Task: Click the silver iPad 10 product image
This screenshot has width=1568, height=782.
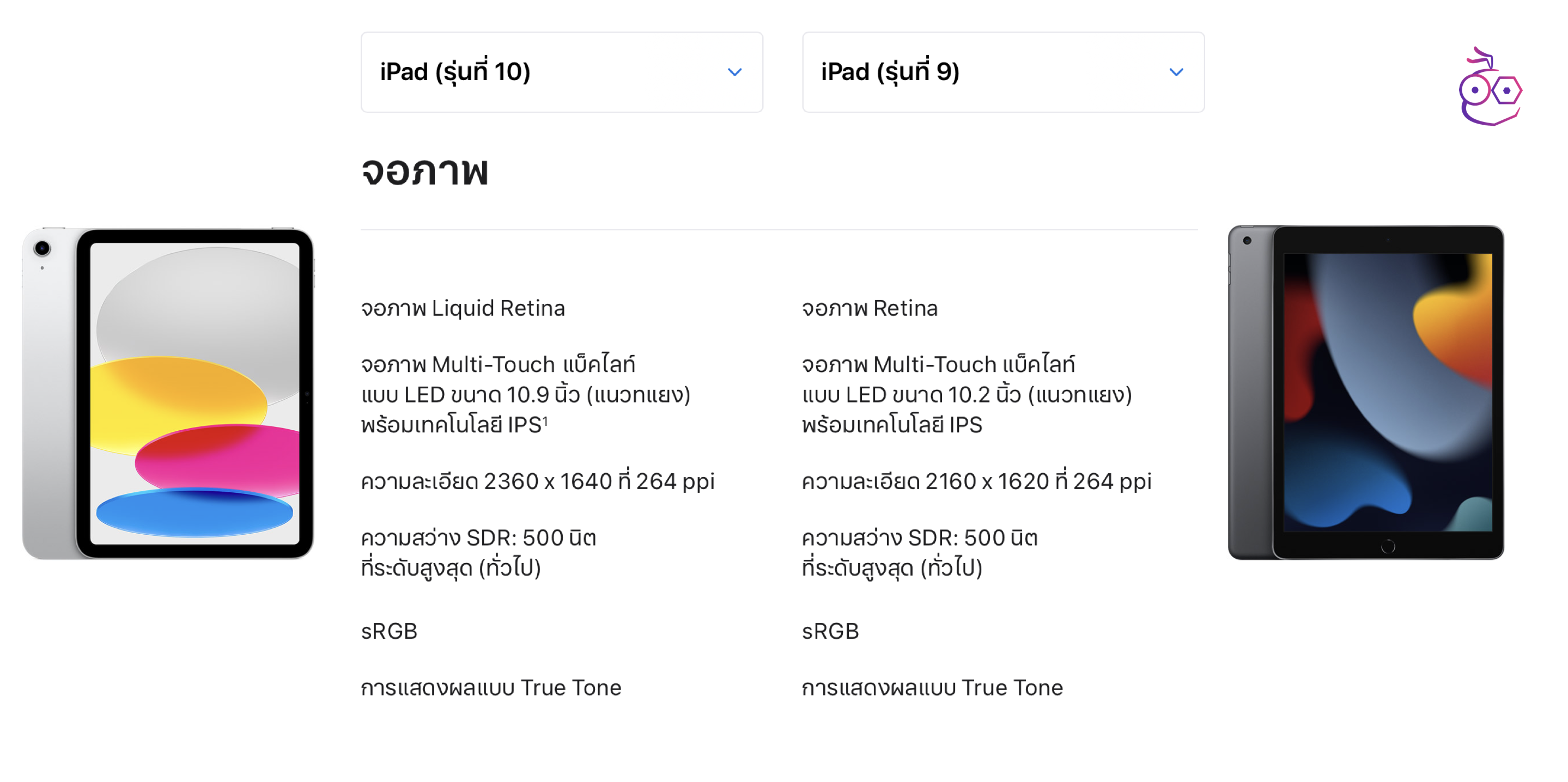Action: click(168, 393)
